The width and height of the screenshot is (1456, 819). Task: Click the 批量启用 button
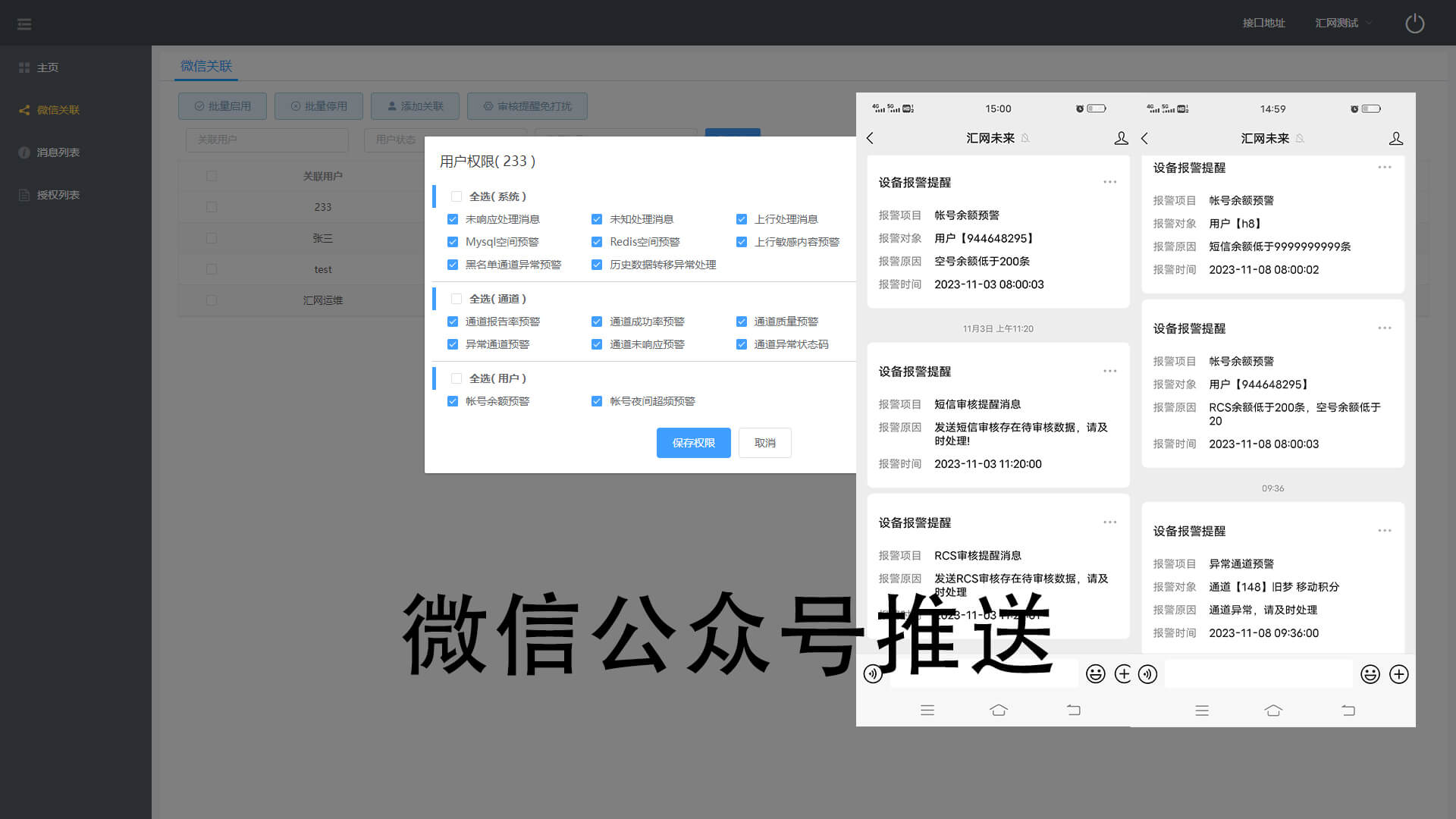[x=222, y=106]
